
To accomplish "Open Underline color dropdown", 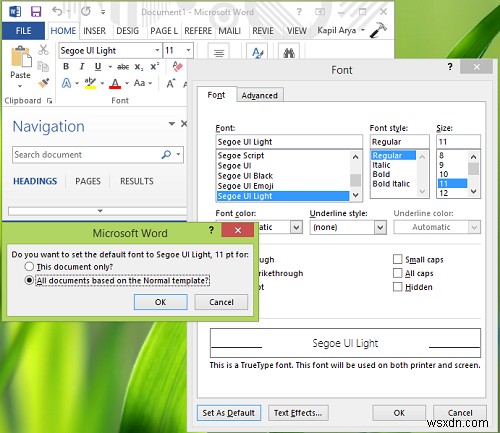I will (x=474, y=227).
